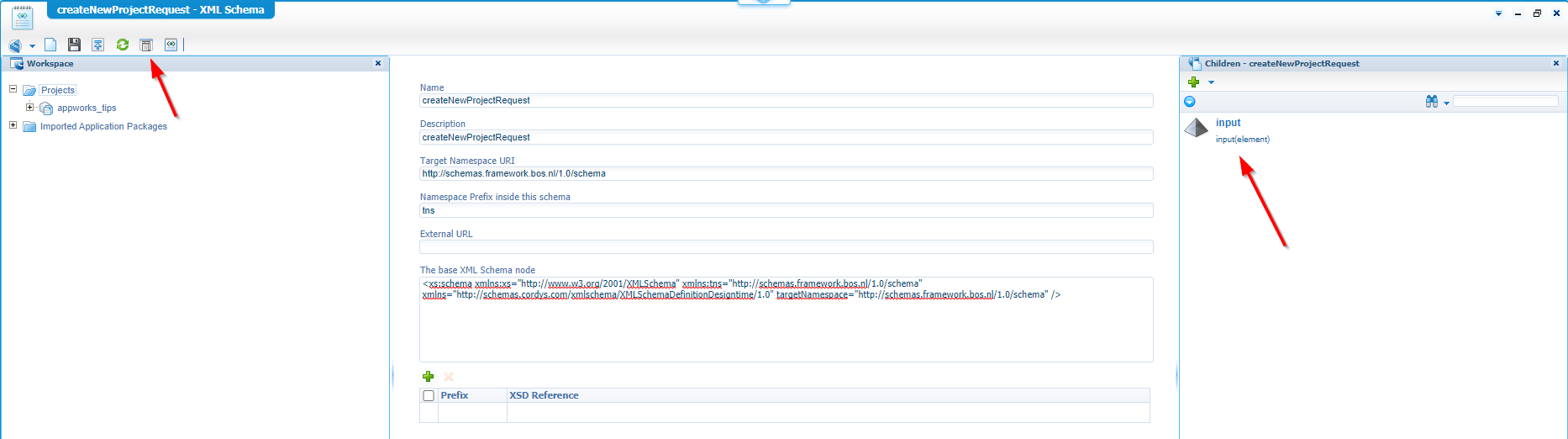Click the upload-to-source toolbar icon
This screenshot has width=1568, height=439.
[98, 45]
